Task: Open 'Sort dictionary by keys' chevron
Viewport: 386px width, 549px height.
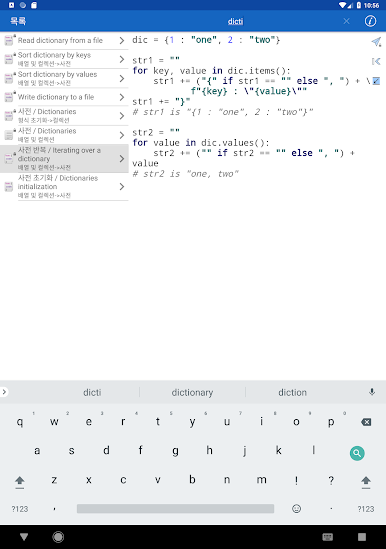Action: coord(122,59)
